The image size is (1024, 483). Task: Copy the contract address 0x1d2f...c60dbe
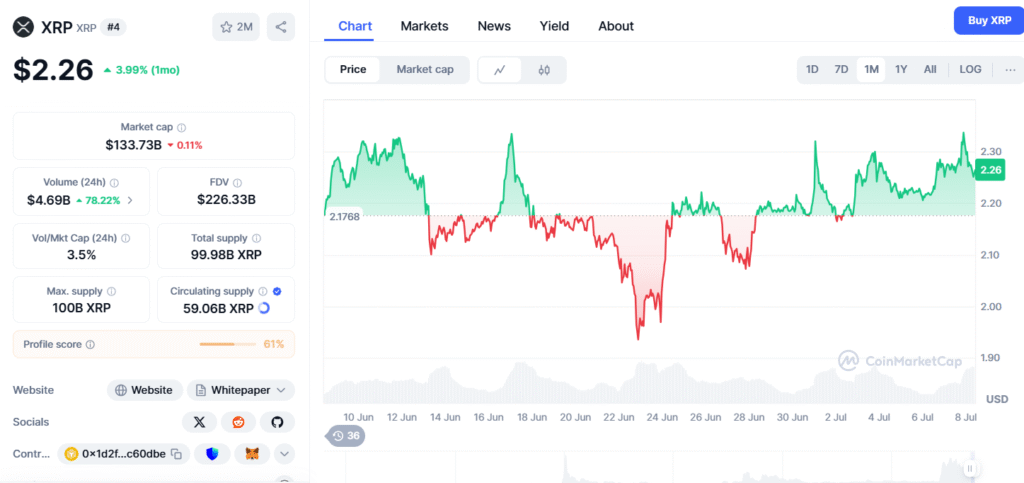coord(176,454)
